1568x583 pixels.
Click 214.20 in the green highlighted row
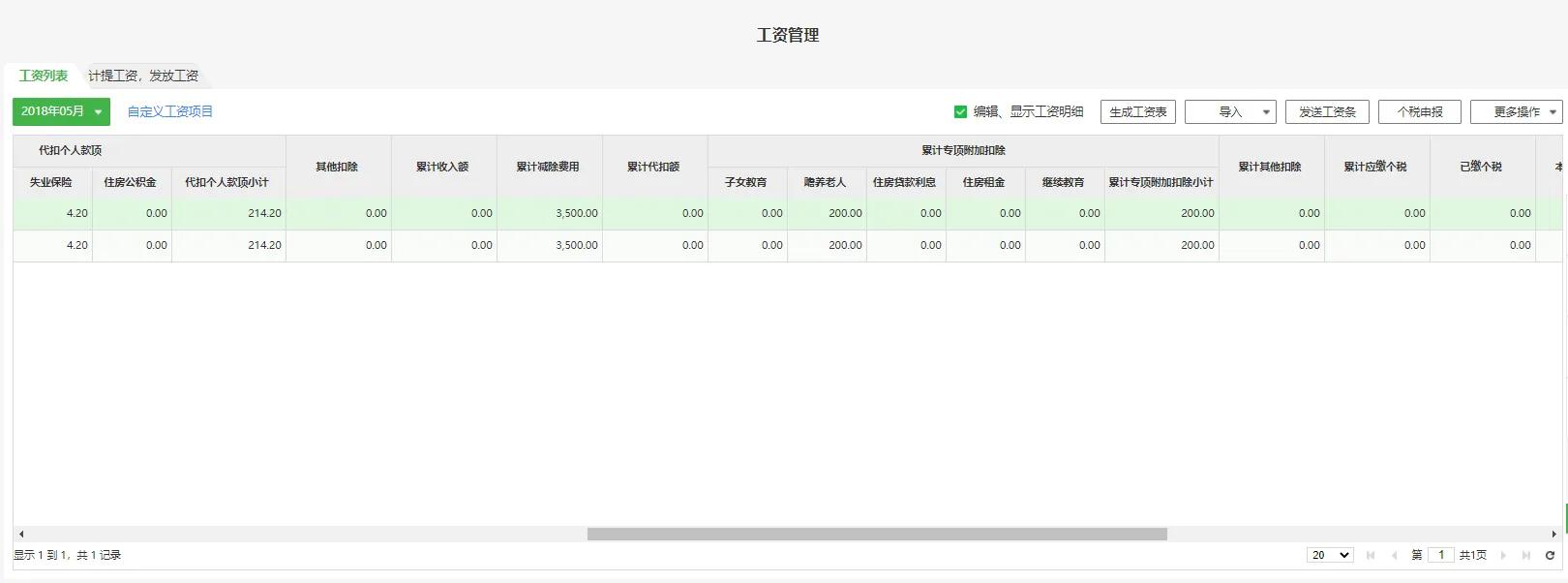[x=264, y=213]
